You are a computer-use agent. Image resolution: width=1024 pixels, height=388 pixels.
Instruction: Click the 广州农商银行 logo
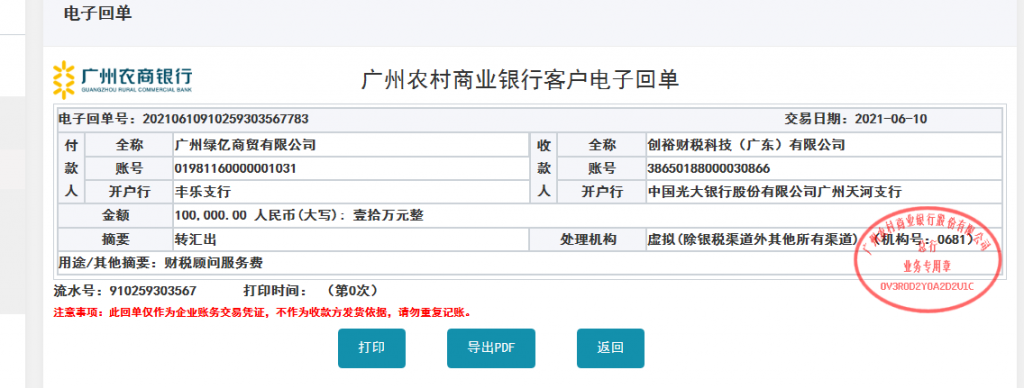122,80
